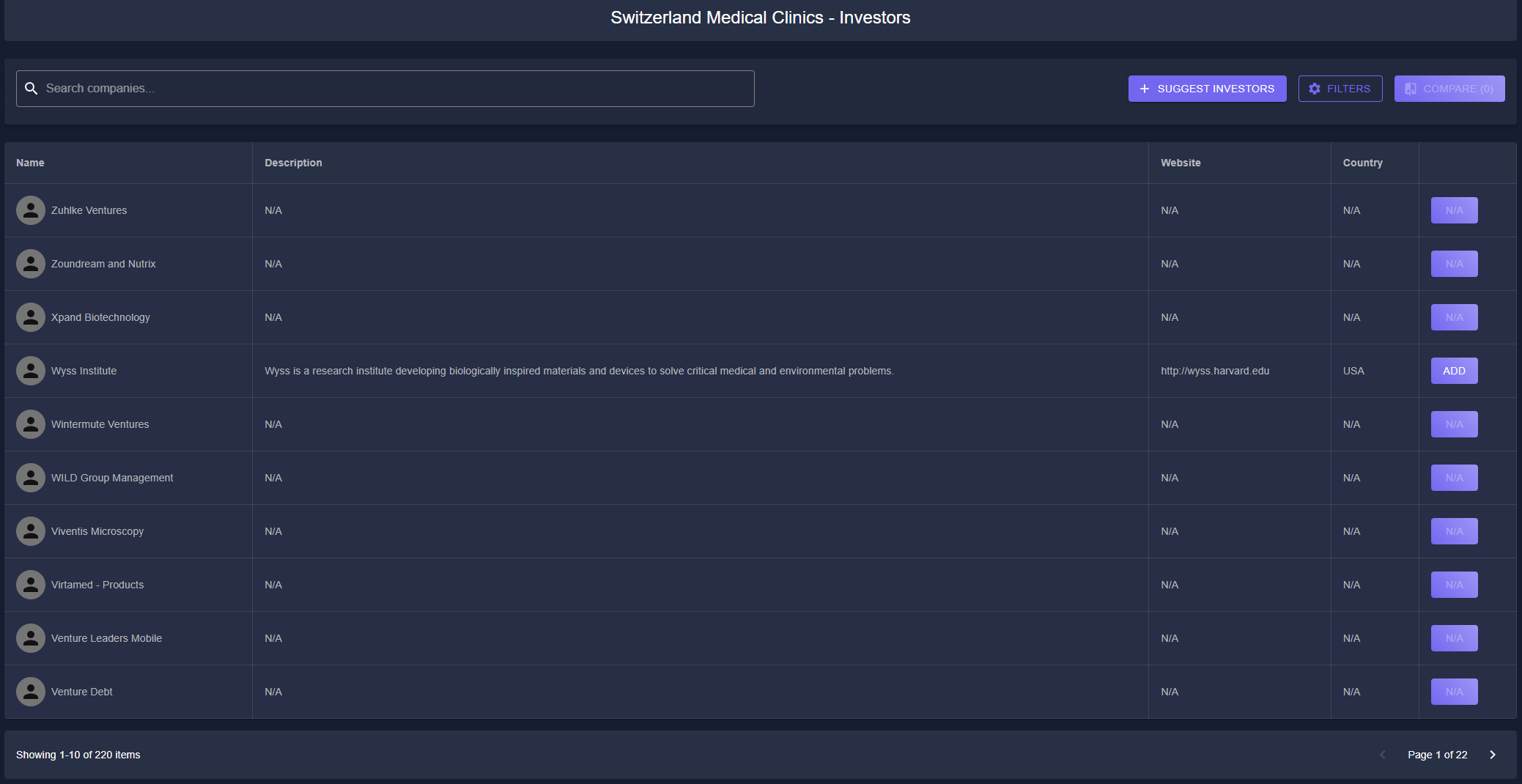This screenshot has width=1522, height=784.
Task: Click the search magnifier icon
Action: (31, 89)
